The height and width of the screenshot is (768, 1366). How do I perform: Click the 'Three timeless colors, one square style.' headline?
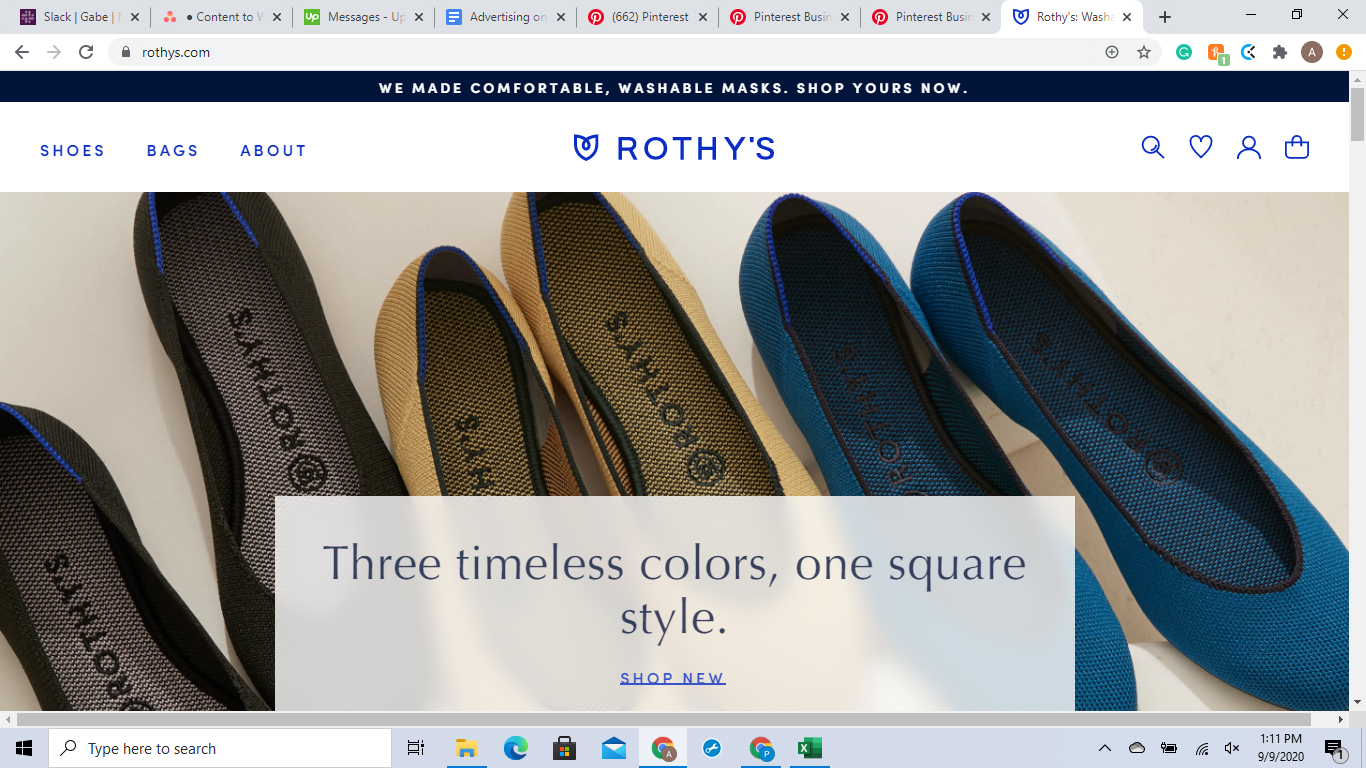click(x=674, y=590)
